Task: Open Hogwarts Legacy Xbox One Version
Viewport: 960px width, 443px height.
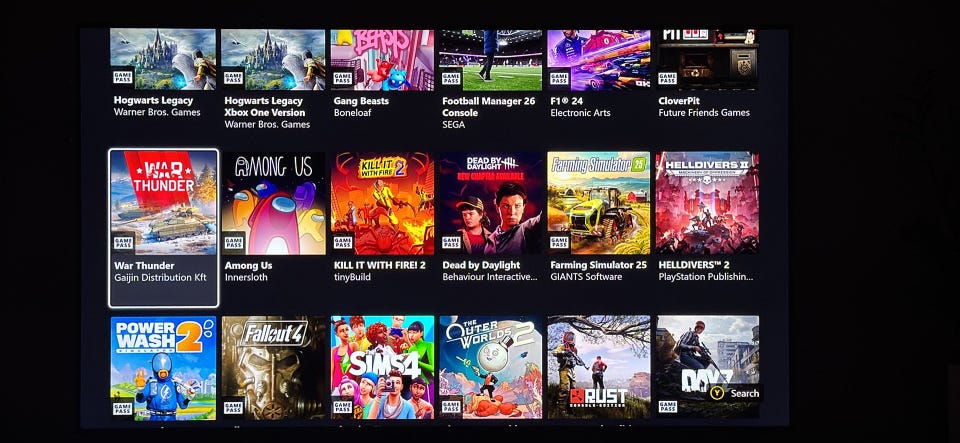Action: pyautogui.click(x=274, y=80)
